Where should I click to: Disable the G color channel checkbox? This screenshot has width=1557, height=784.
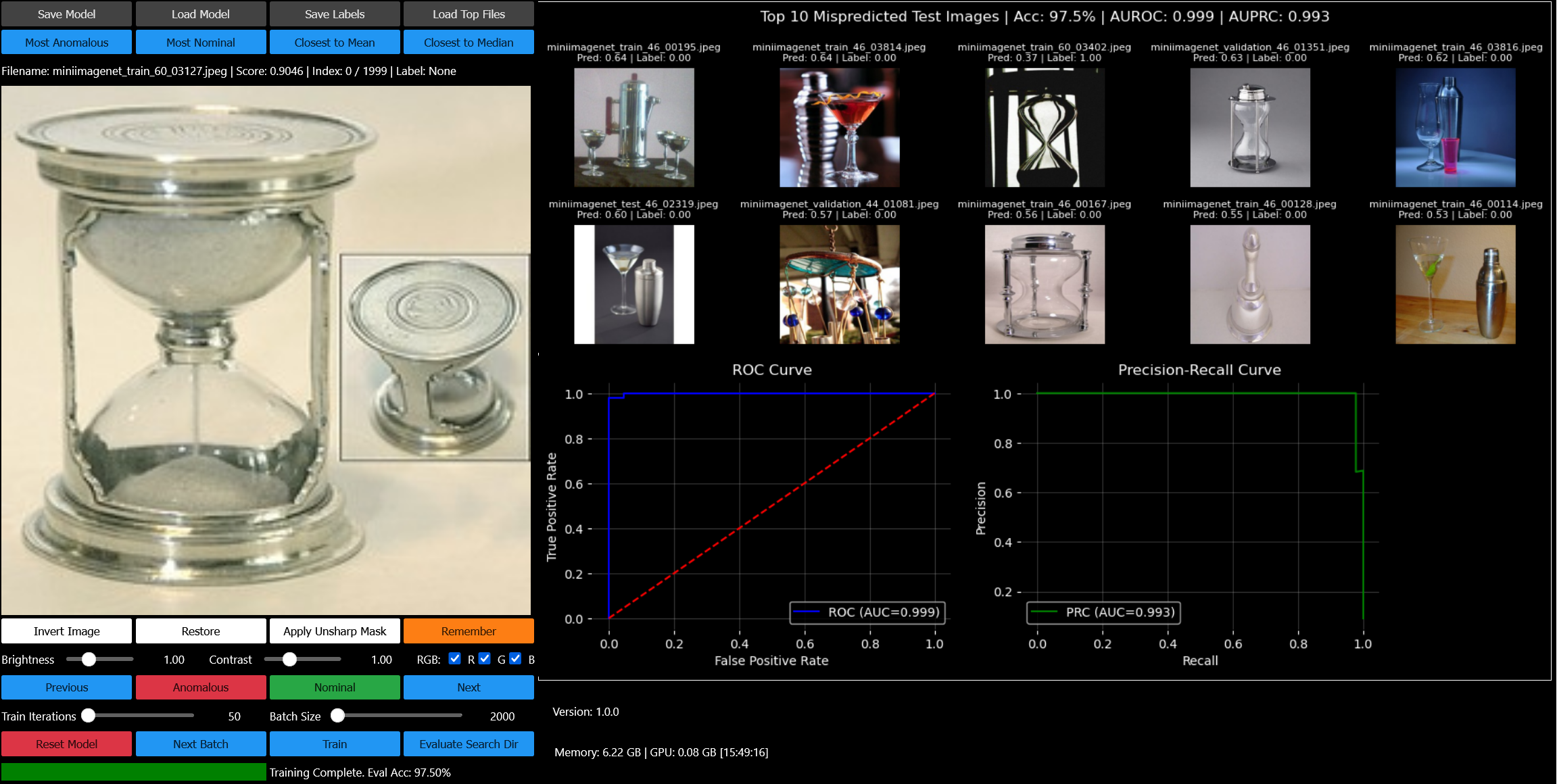[x=485, y=659]
